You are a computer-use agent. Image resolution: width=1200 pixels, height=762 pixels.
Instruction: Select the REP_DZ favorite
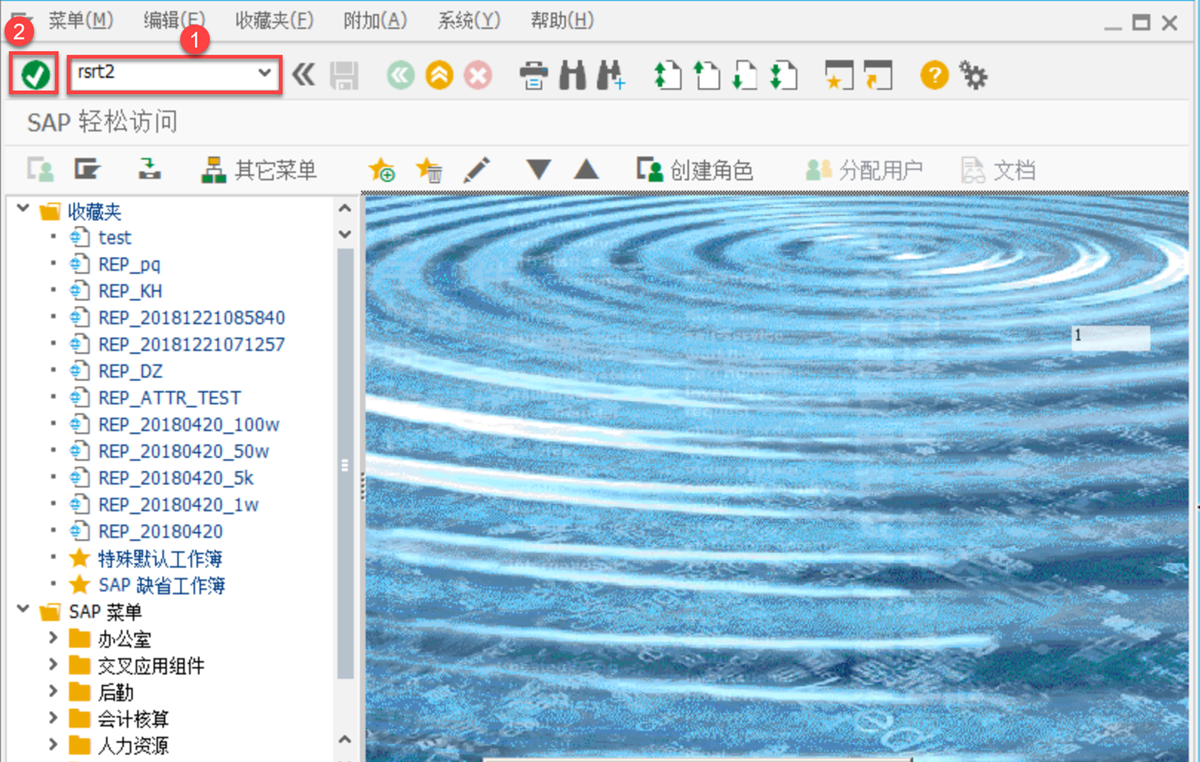(x=130, y=371)
